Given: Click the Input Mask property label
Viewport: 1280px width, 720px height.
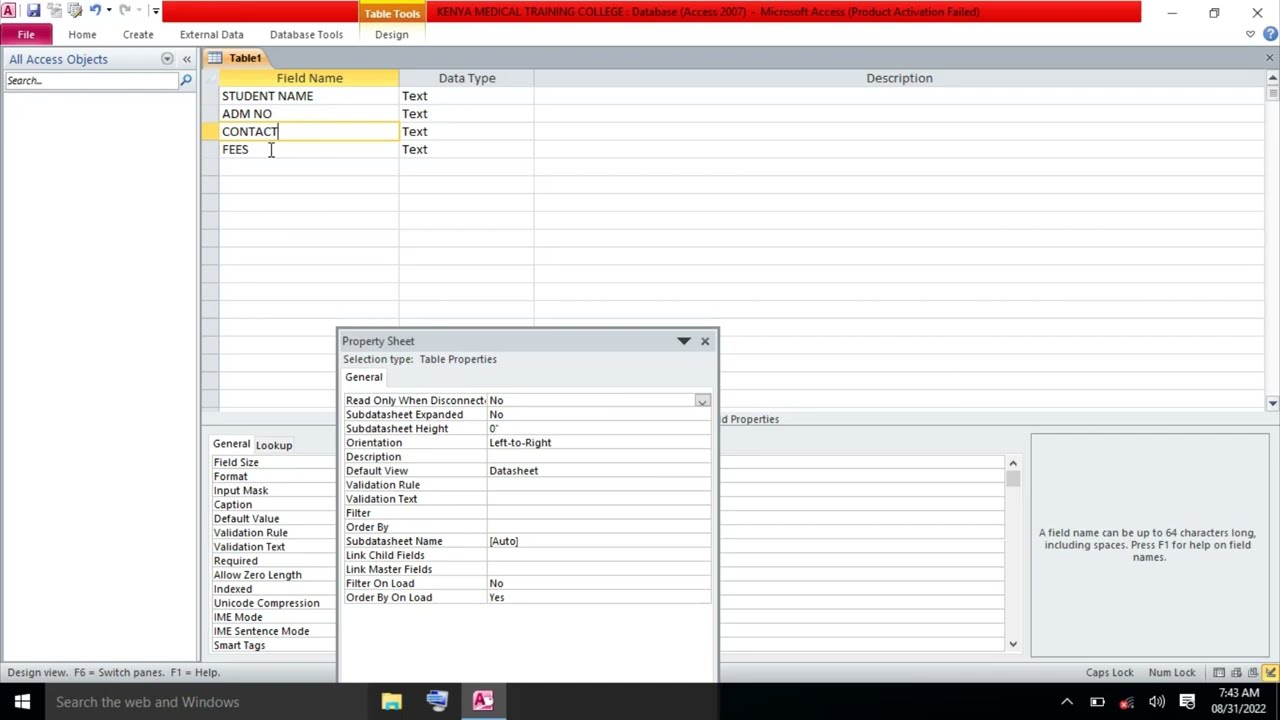Looking at the screenshot, I should point(241,490).
